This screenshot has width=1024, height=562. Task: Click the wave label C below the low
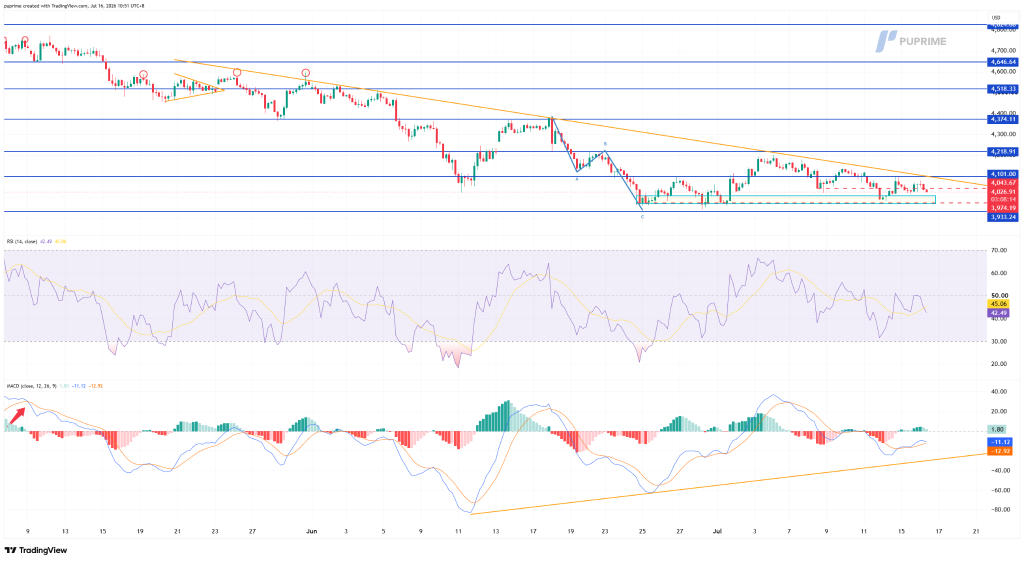pos(642,217)
